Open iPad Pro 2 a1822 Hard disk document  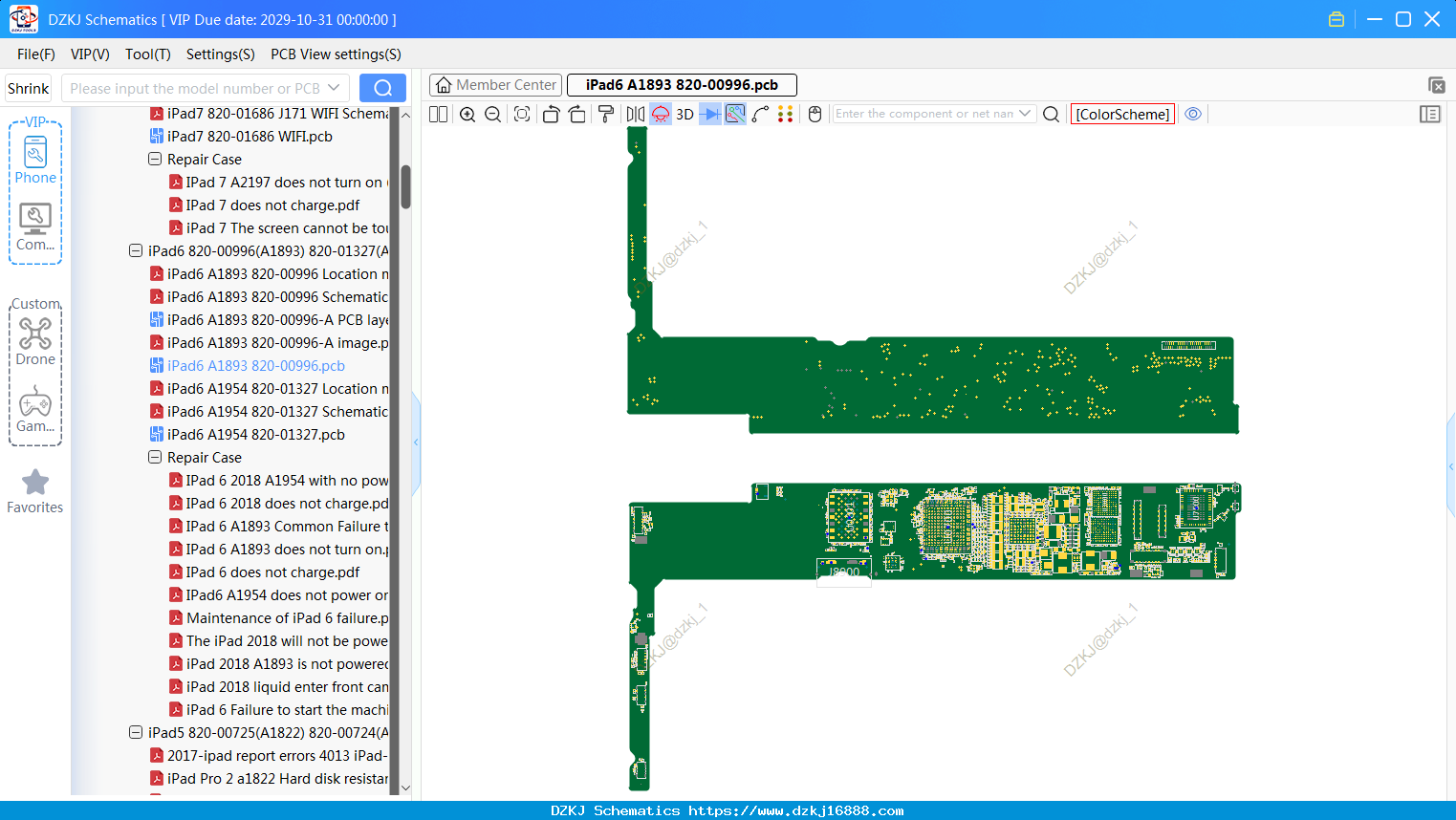tap(278, 779)
